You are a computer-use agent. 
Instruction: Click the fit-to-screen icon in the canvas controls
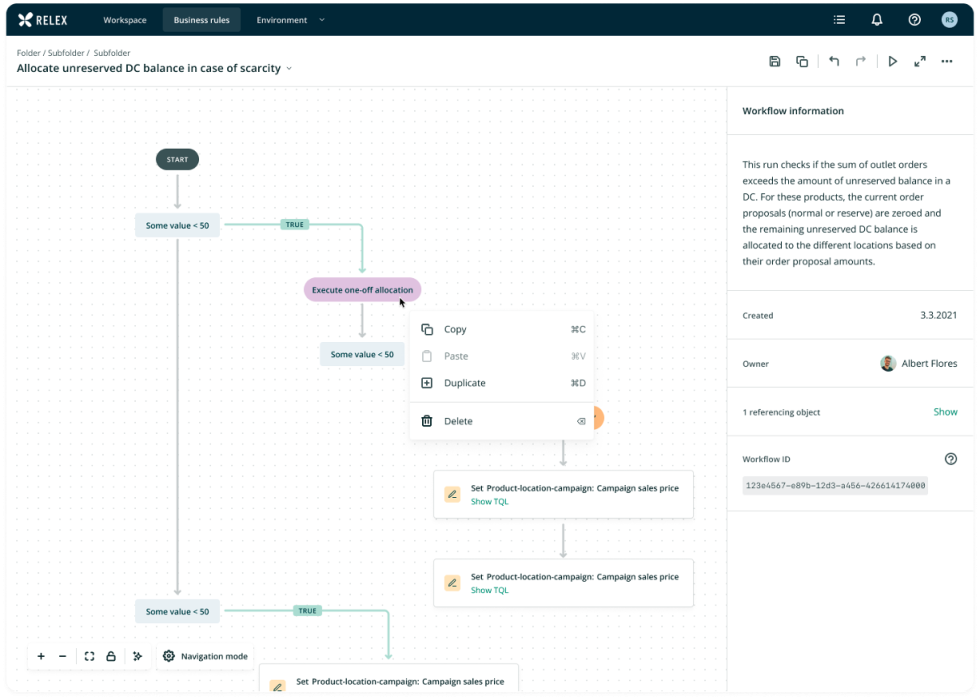[89, 656]
